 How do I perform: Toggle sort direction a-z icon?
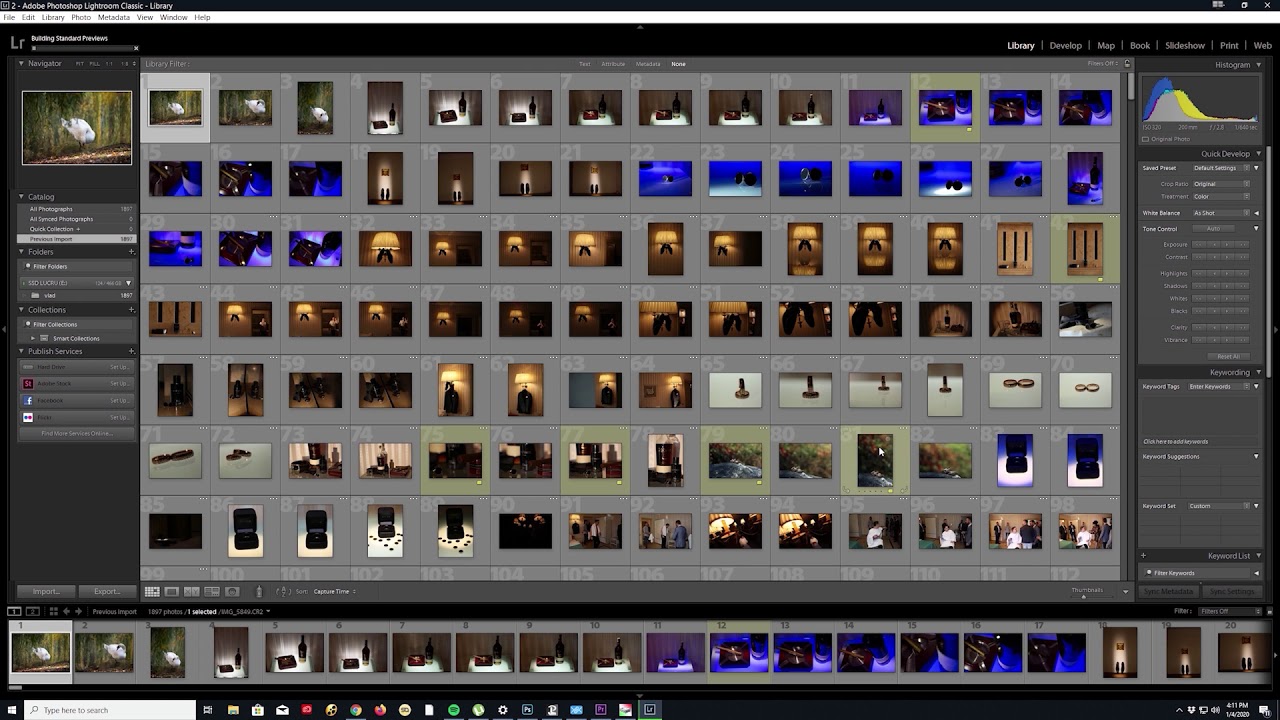[283, 592]
